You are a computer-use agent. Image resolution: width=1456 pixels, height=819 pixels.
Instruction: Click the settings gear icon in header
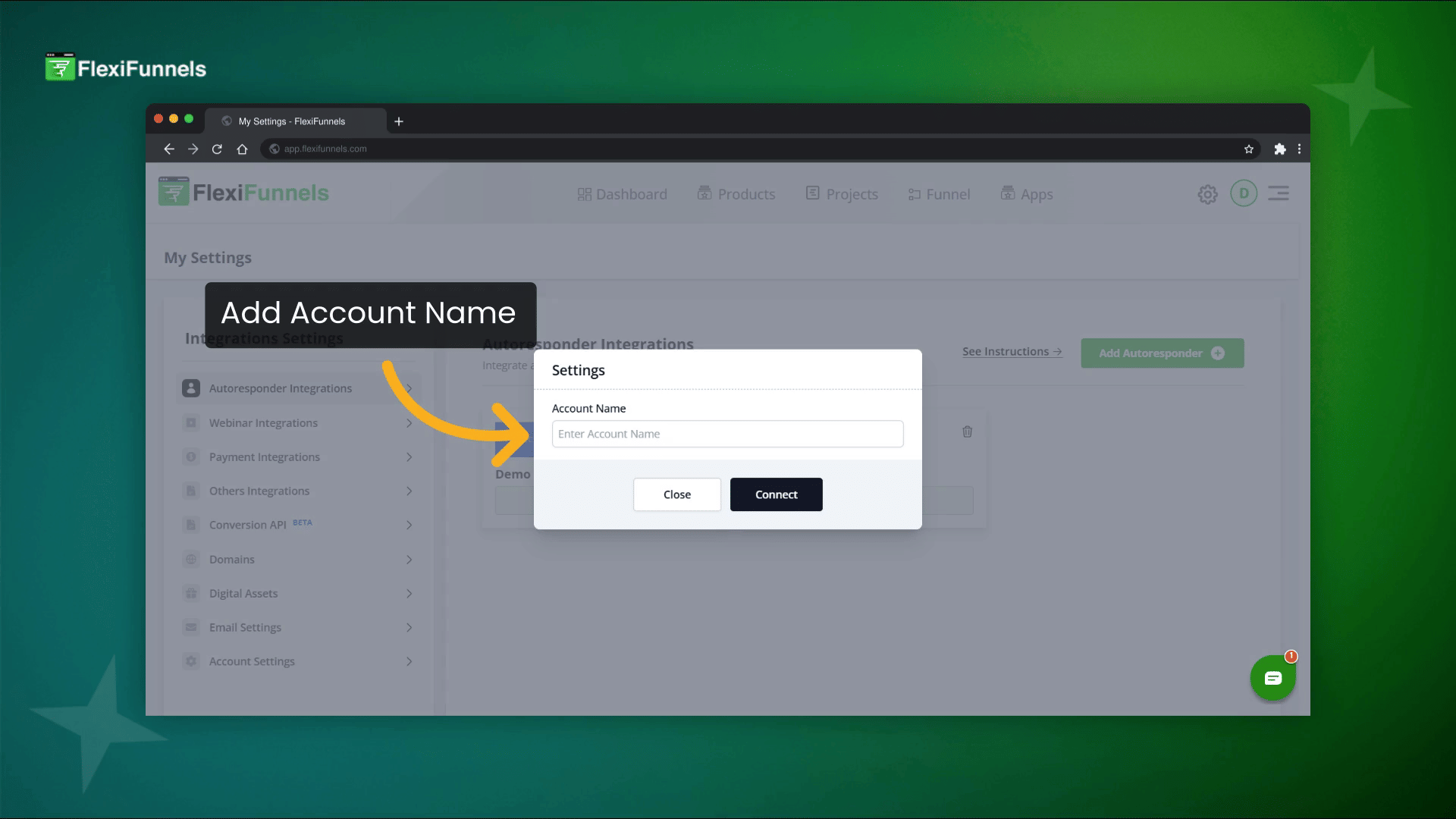tap(1207, 194)
